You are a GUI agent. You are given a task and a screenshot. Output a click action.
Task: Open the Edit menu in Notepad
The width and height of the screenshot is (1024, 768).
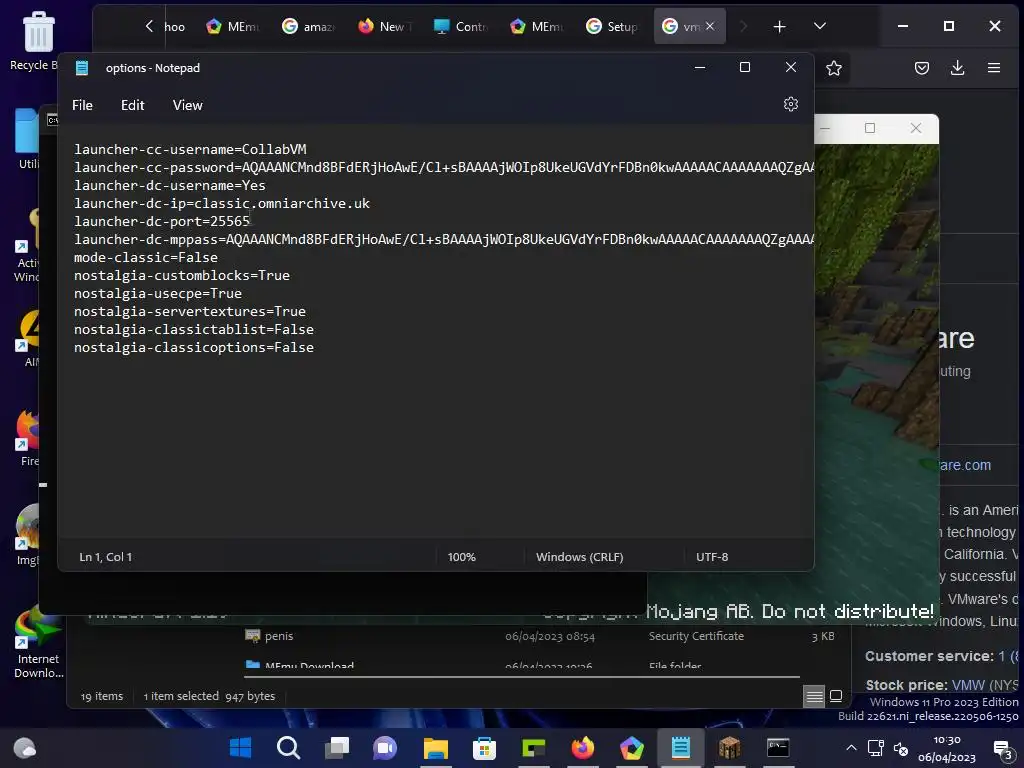click(133, 105)
